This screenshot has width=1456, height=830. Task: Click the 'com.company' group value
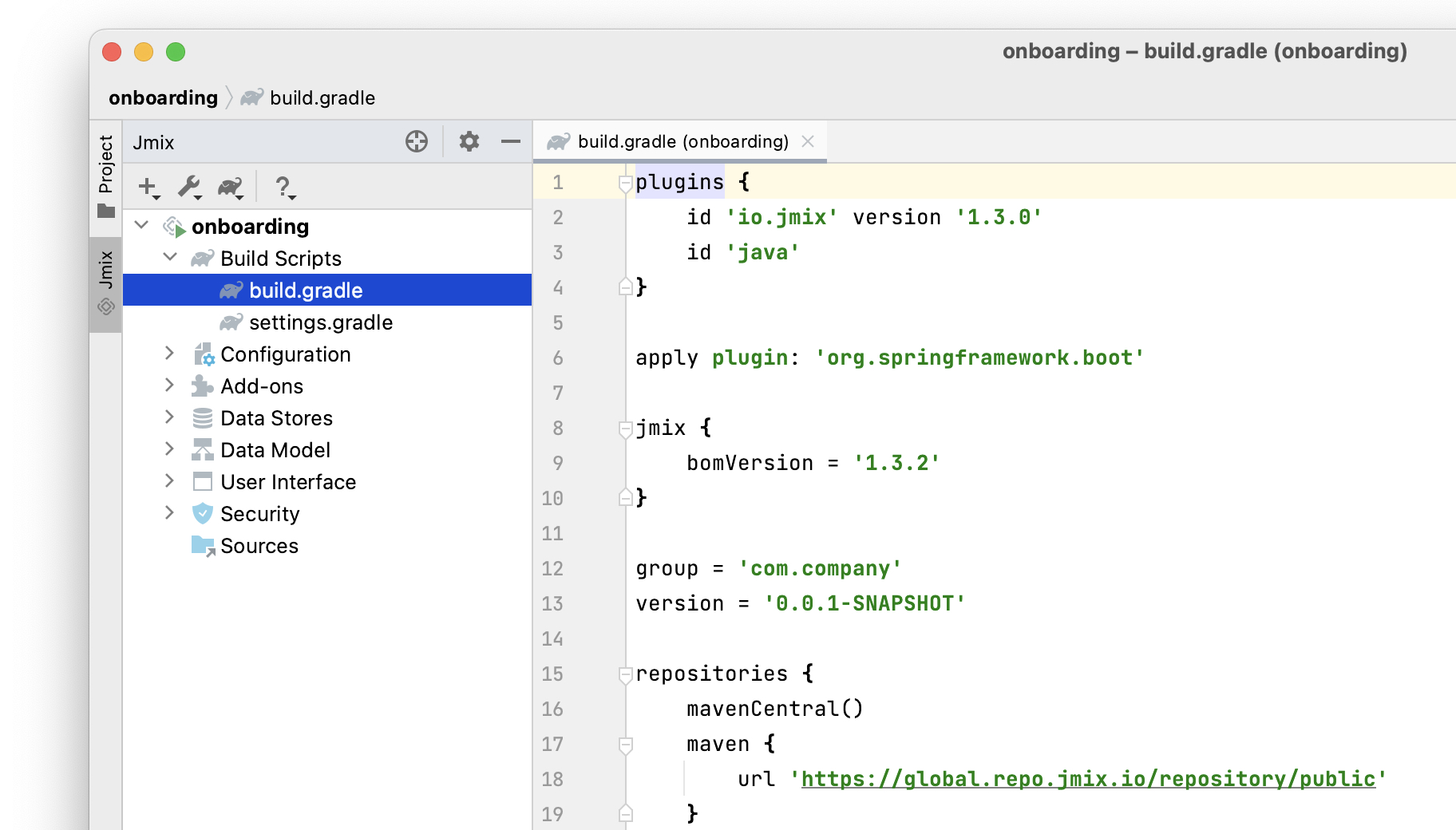tap(821, 568)
